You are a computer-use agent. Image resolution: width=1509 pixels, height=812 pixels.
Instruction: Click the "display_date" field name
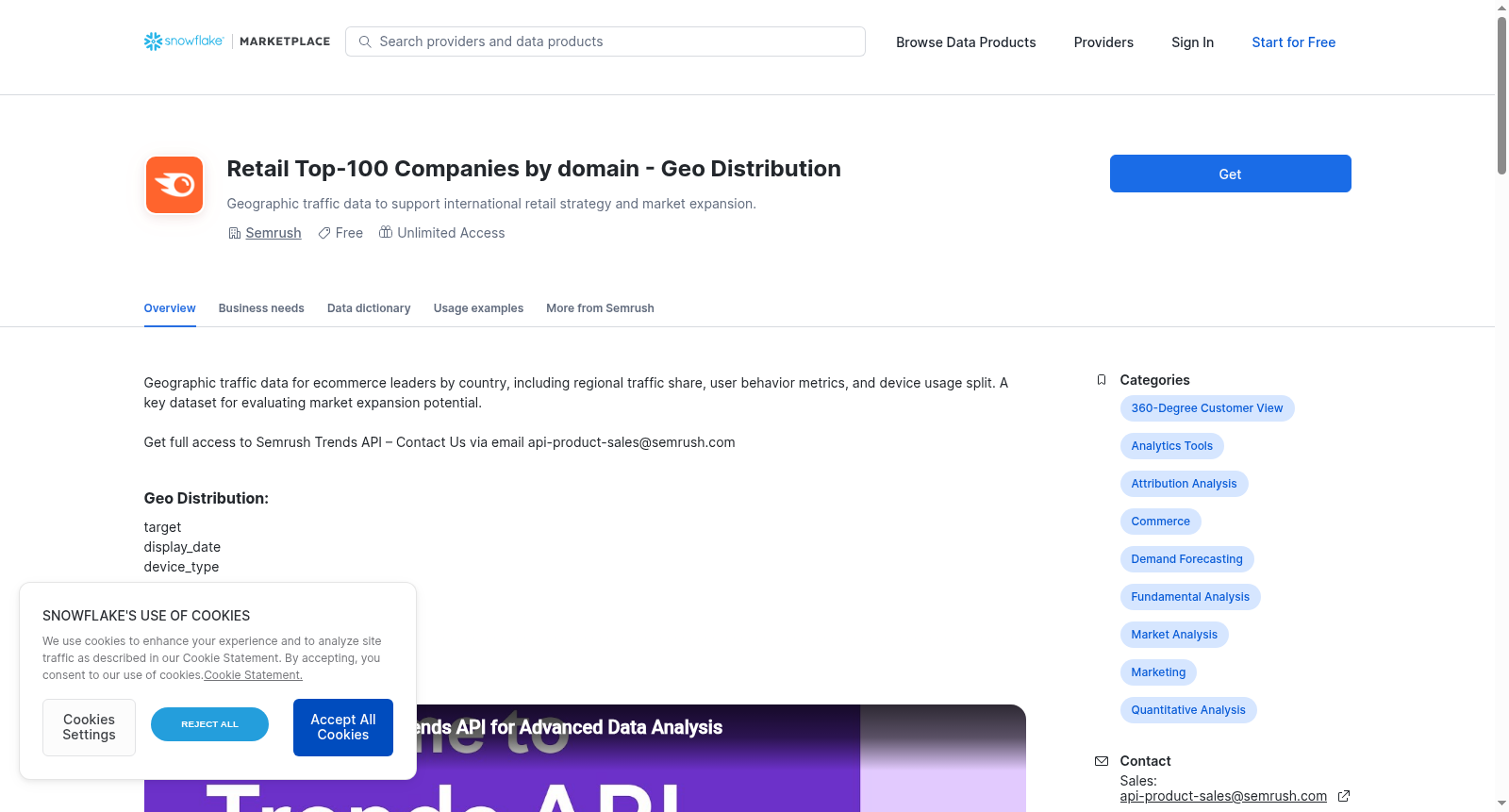pos(182,547)
